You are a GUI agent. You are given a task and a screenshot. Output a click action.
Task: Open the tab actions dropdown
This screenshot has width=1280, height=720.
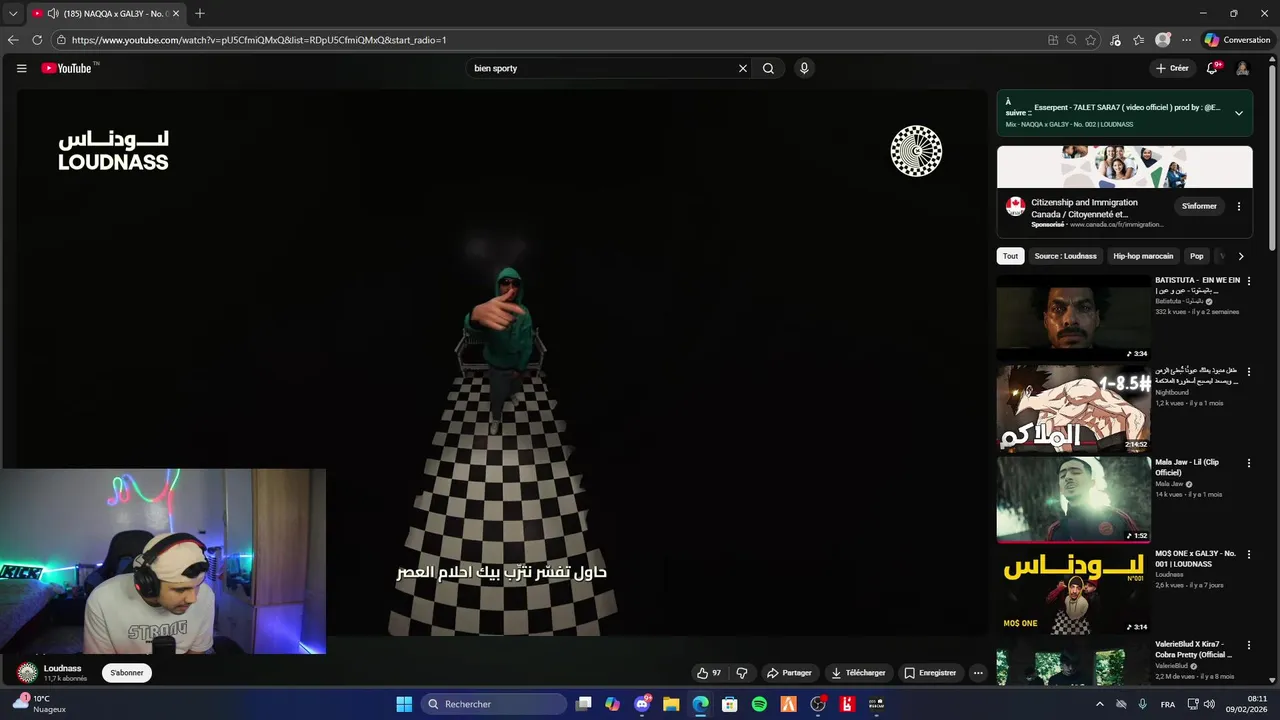[x=13, y=14]
